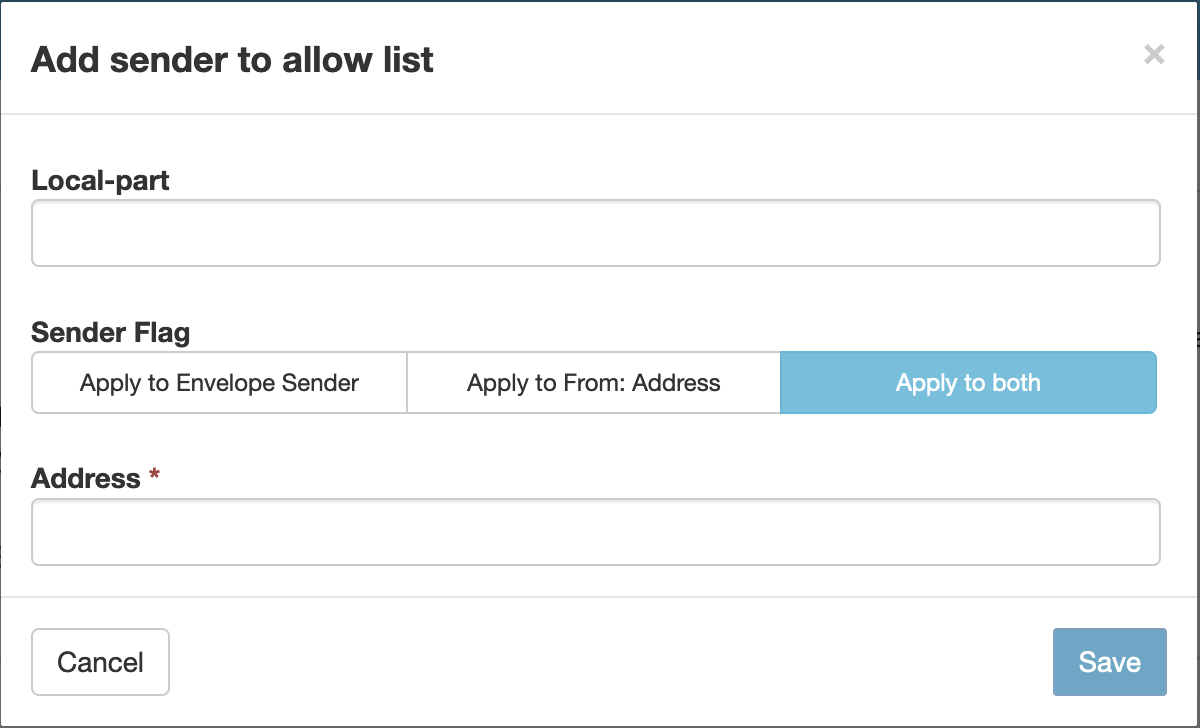Click the Address field label
This screenshot has height=728, width=1200.
(x=86, y=478)
